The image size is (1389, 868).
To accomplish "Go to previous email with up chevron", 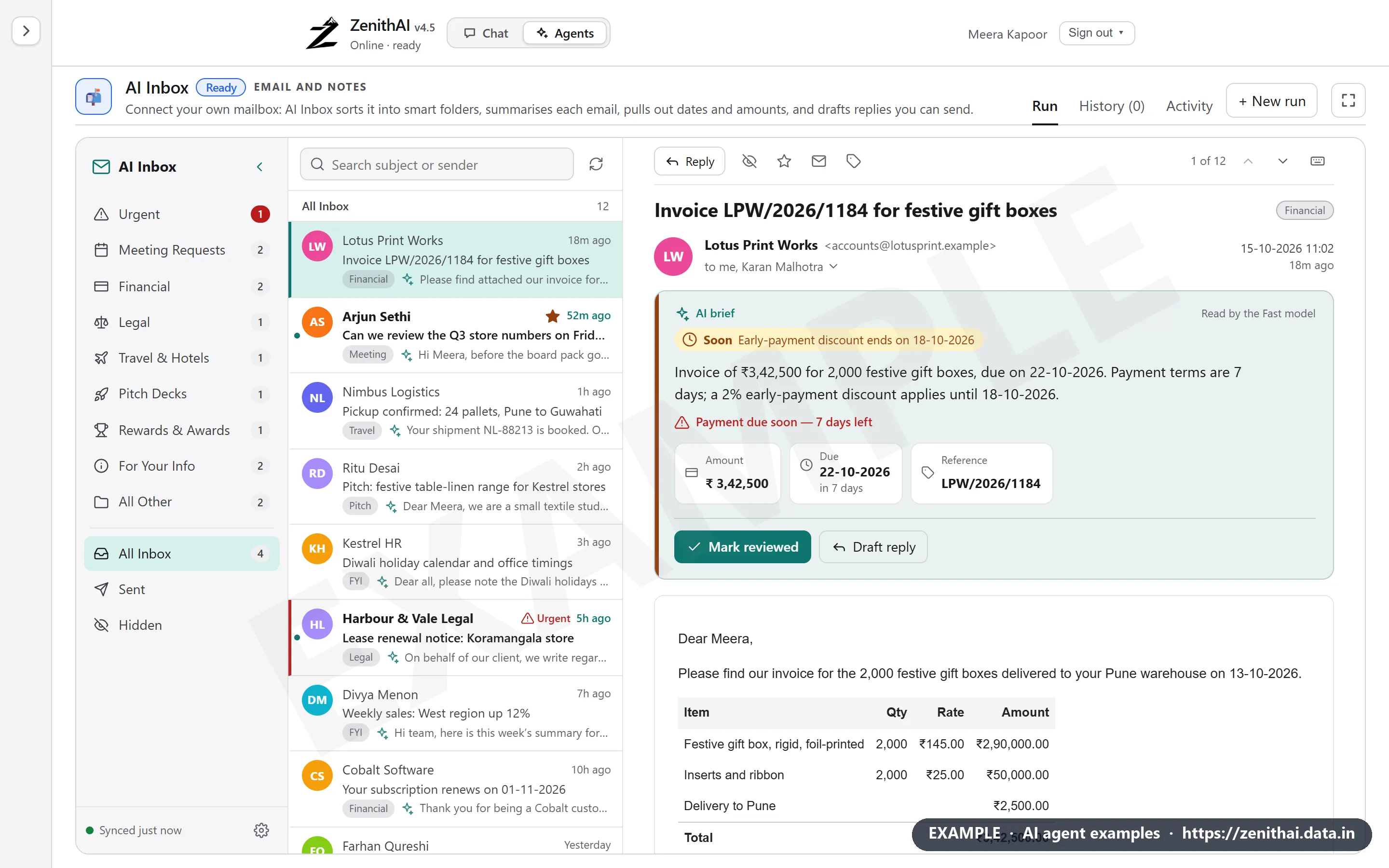I will tap(1248, 162).
